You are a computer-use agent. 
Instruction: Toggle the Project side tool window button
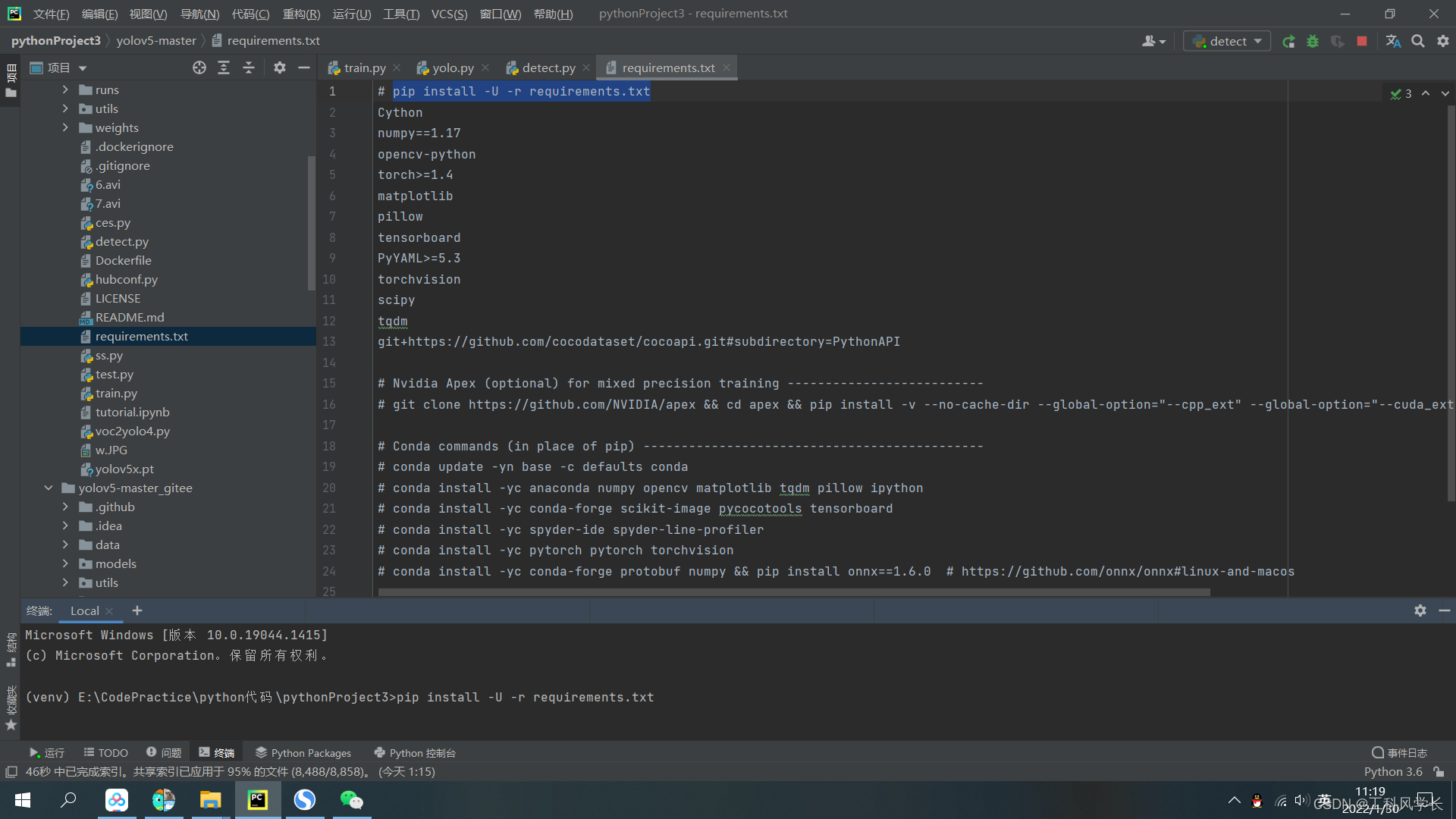point(11,80)
